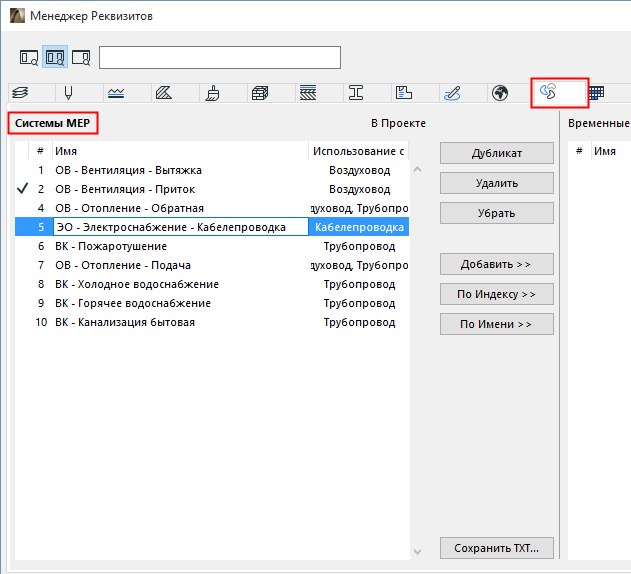
Task: Open the Cities globe tab
Action: [500, 93]
